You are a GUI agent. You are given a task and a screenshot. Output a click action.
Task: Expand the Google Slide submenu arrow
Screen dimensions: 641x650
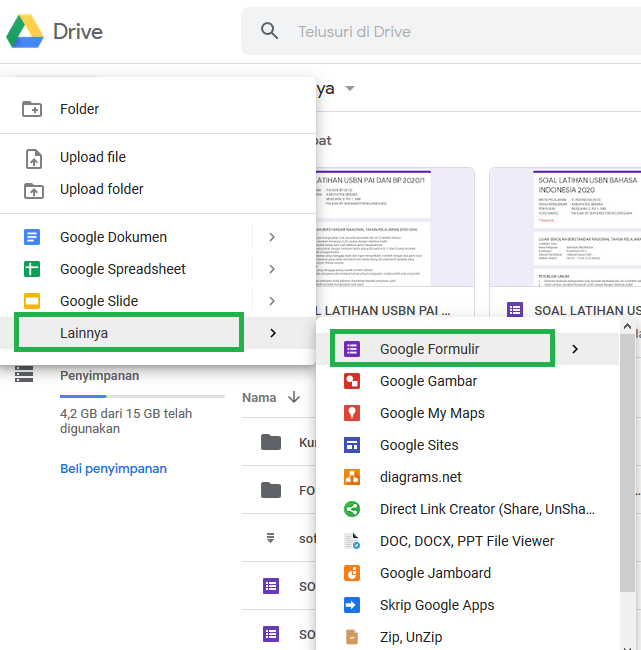(x=272, y=301)
